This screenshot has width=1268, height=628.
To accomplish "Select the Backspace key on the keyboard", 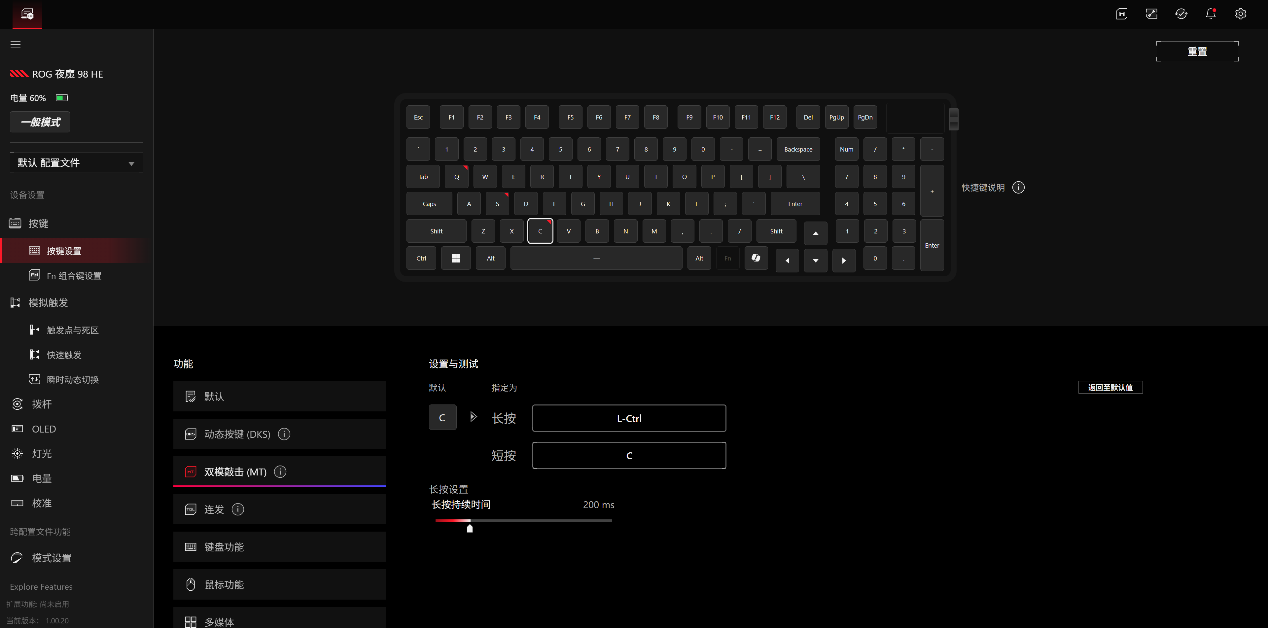I will (x=798, y=149).
